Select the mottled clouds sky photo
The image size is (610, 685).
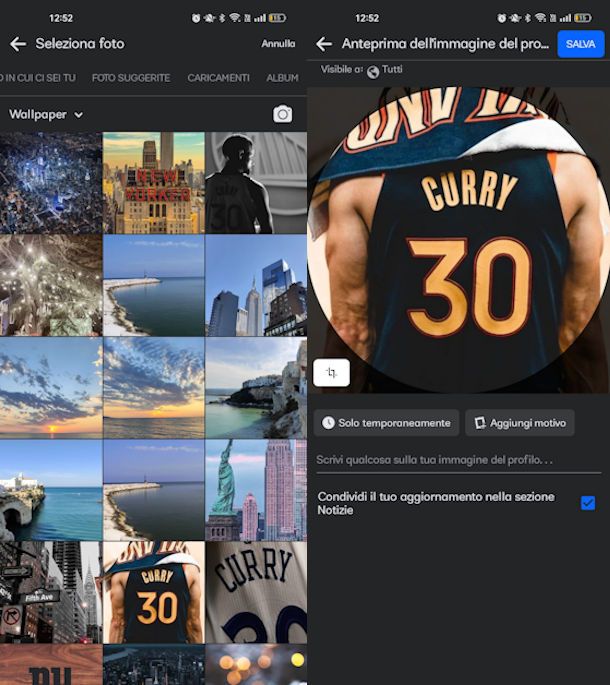pyautogui.click(x=153, y=388)
